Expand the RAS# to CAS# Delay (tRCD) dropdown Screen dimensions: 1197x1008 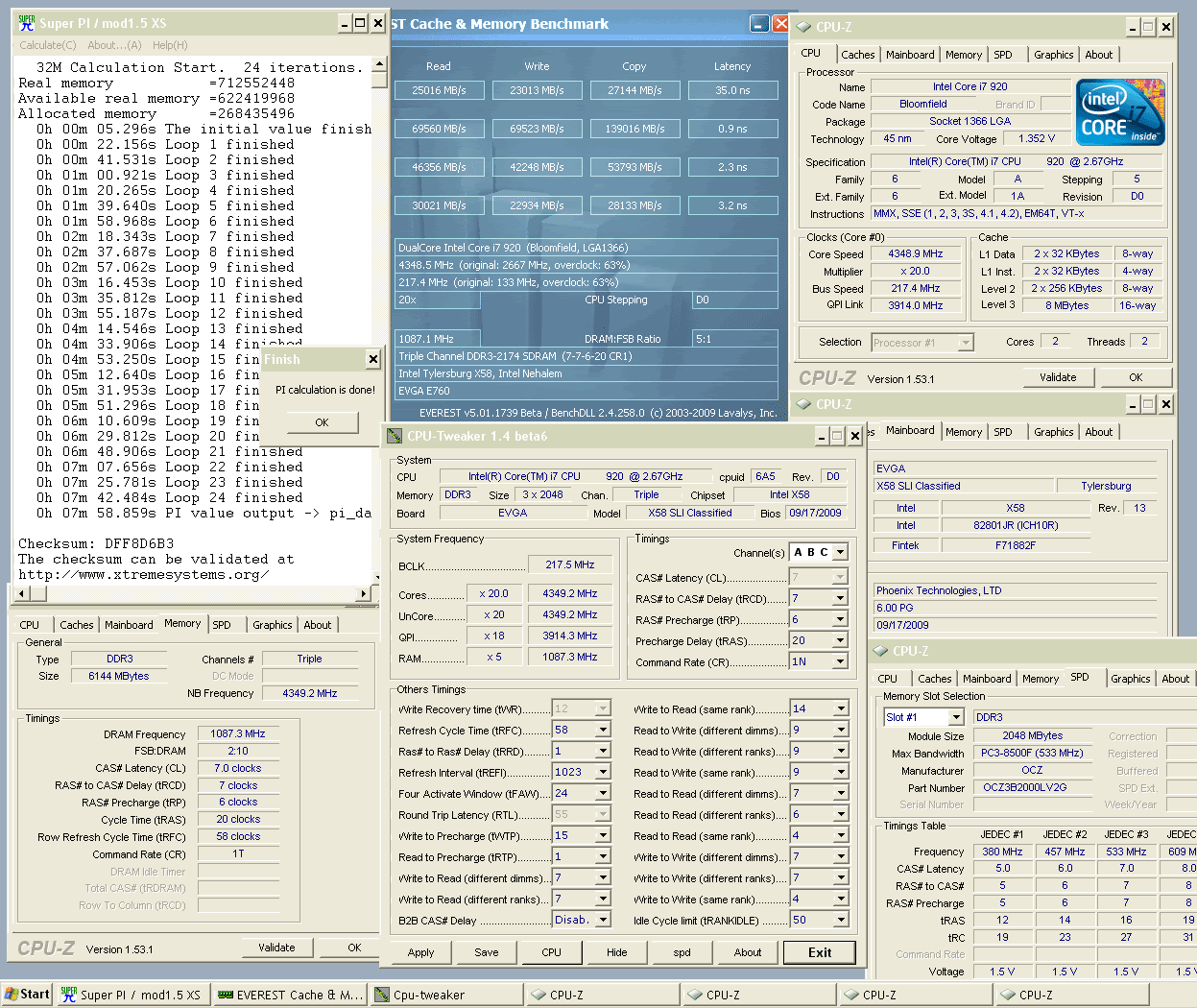point(840,598)
